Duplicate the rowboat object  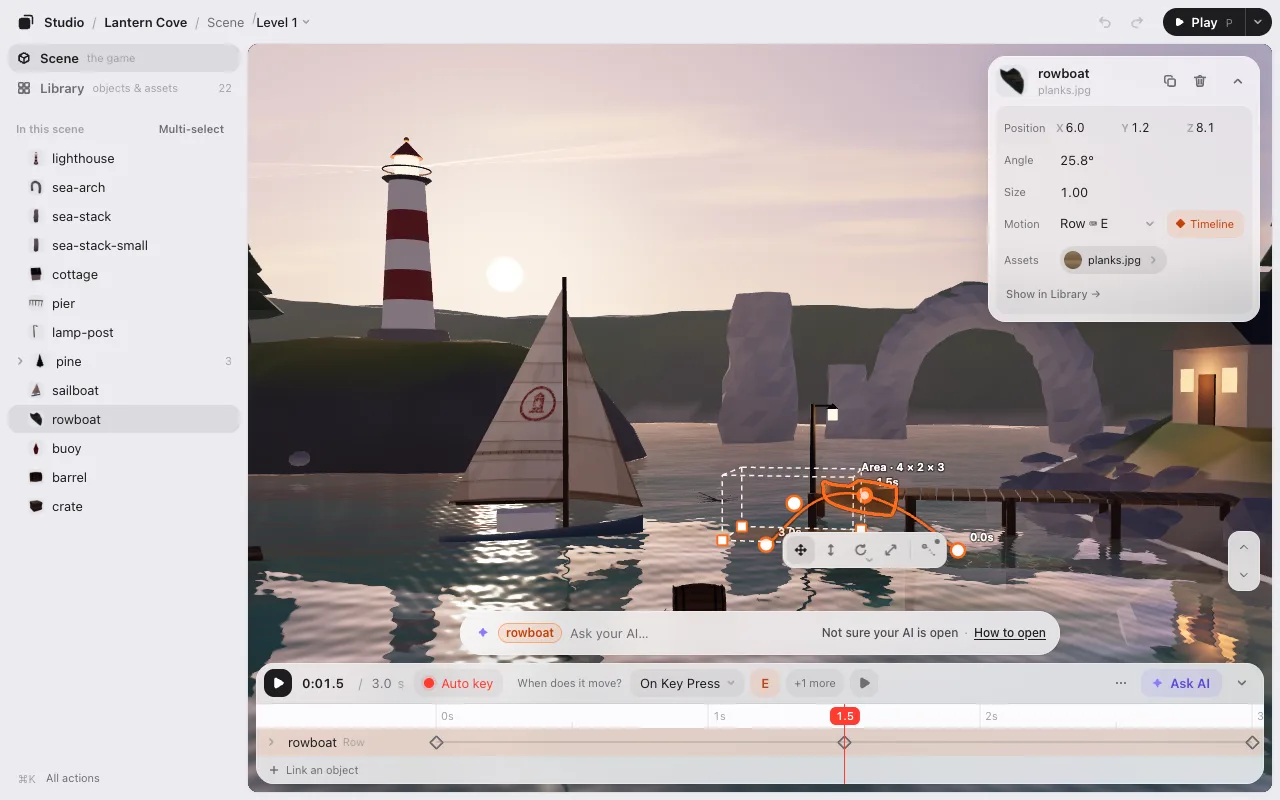(x=1170, y=81)
